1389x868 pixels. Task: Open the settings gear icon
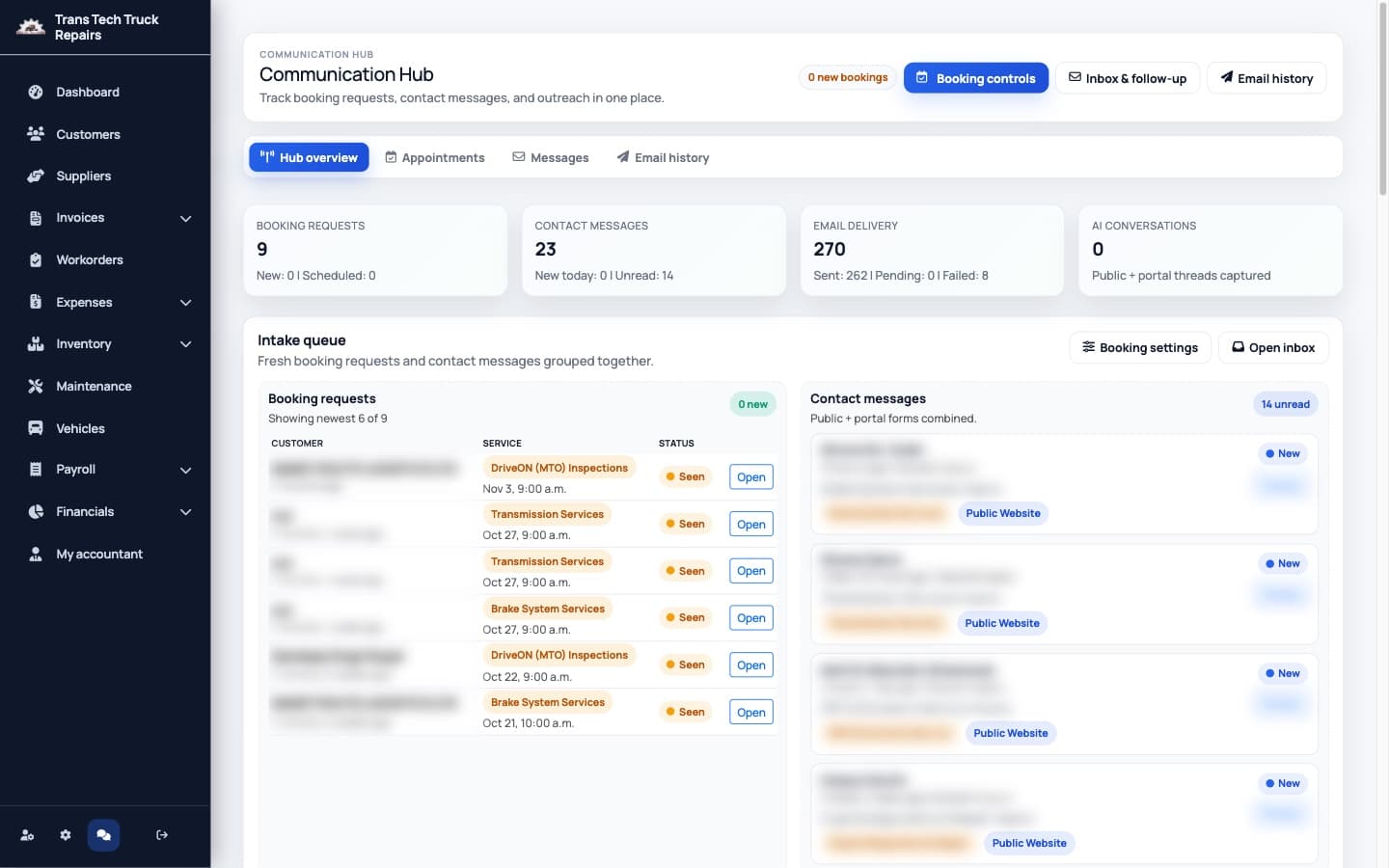pos(66,835)
